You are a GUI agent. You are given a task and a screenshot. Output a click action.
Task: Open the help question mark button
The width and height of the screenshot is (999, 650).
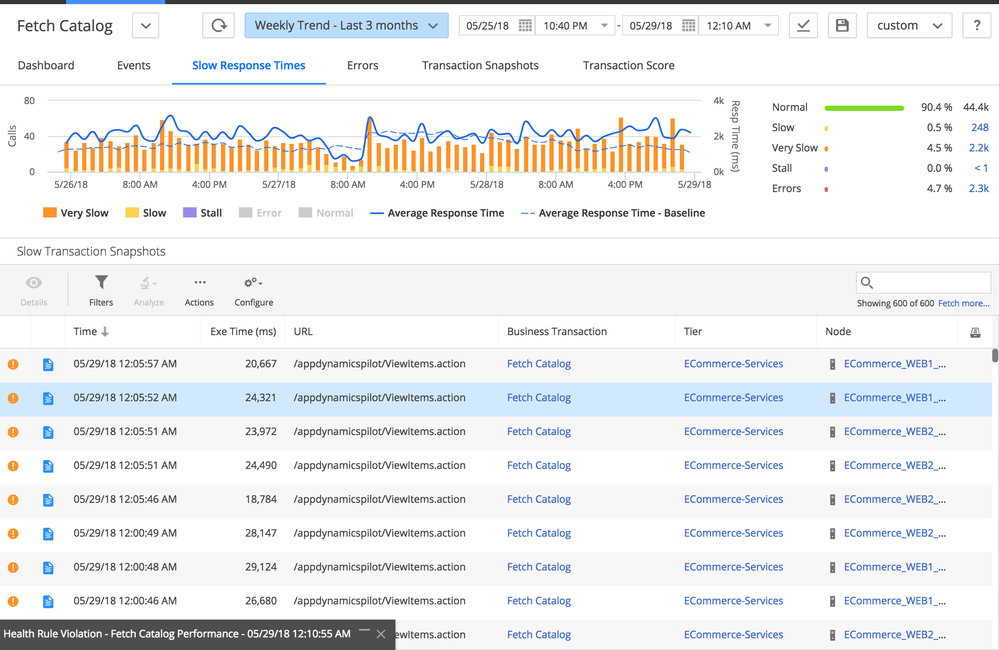pyautogui.click(x=977, y=25)
